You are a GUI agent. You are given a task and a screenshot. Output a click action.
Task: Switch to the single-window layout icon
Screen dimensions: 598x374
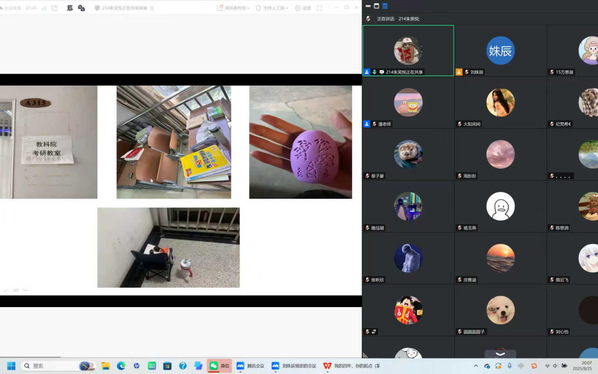click(x=376, y=6)
